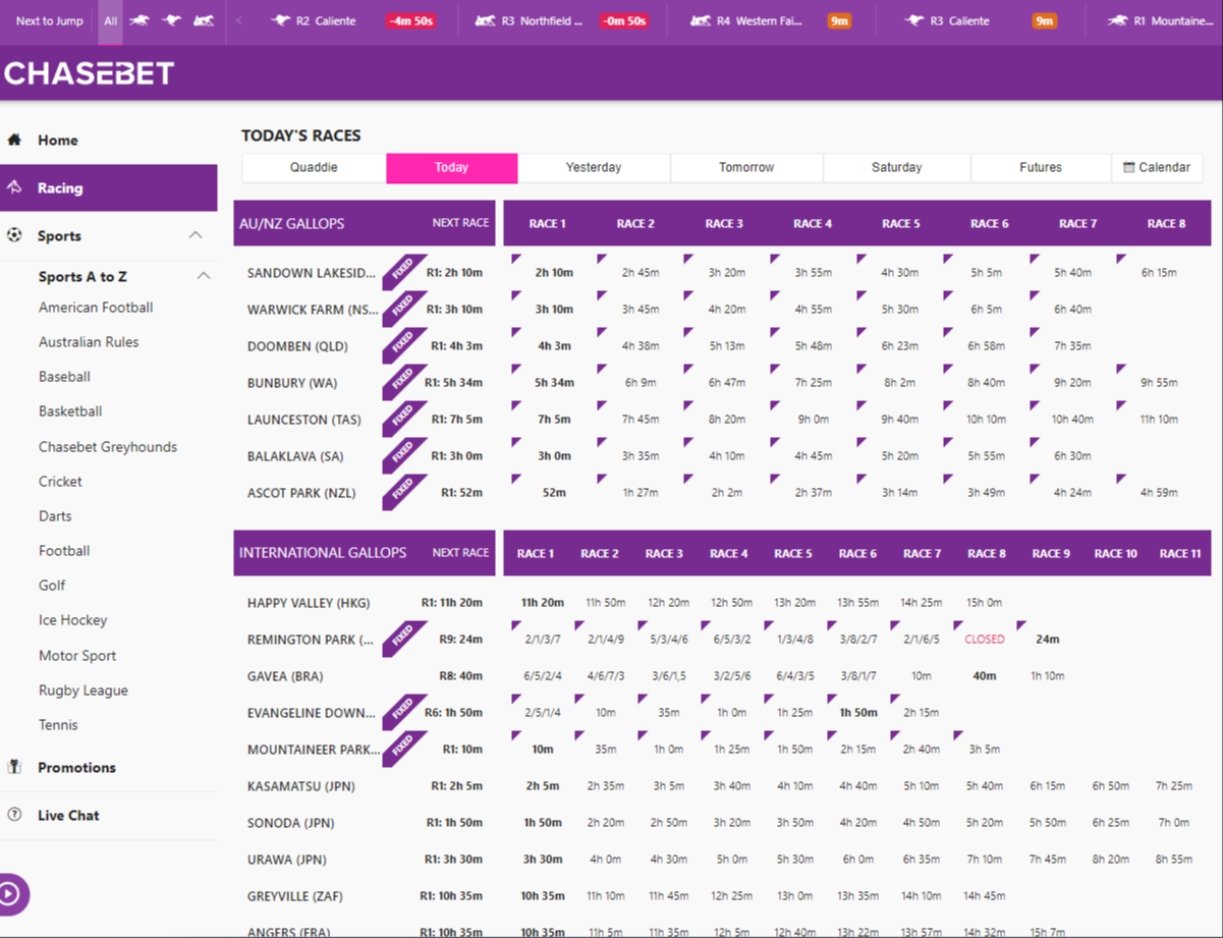Filter Next to Jump by gallops horse icon

click(x=139, y=21)
